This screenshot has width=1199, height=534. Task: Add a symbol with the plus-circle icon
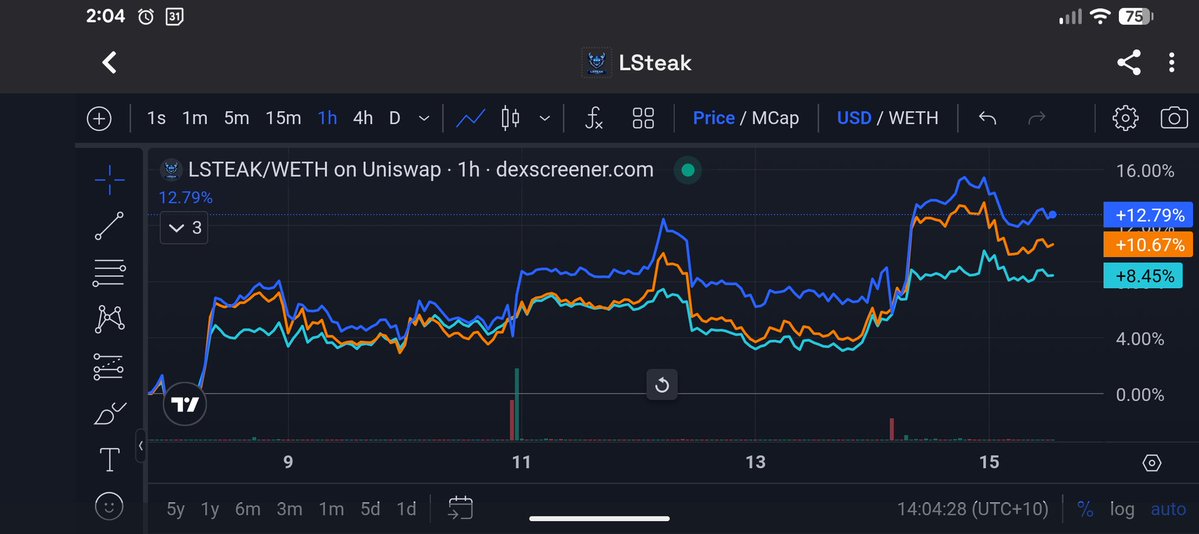99,119
